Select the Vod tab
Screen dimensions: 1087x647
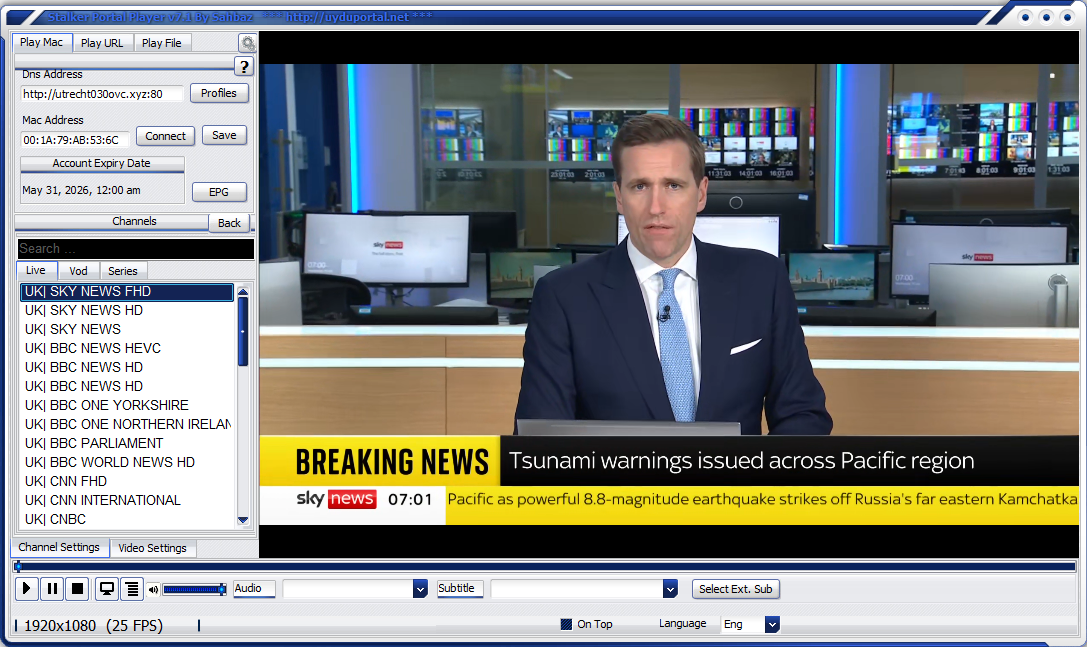click(78, 271)
